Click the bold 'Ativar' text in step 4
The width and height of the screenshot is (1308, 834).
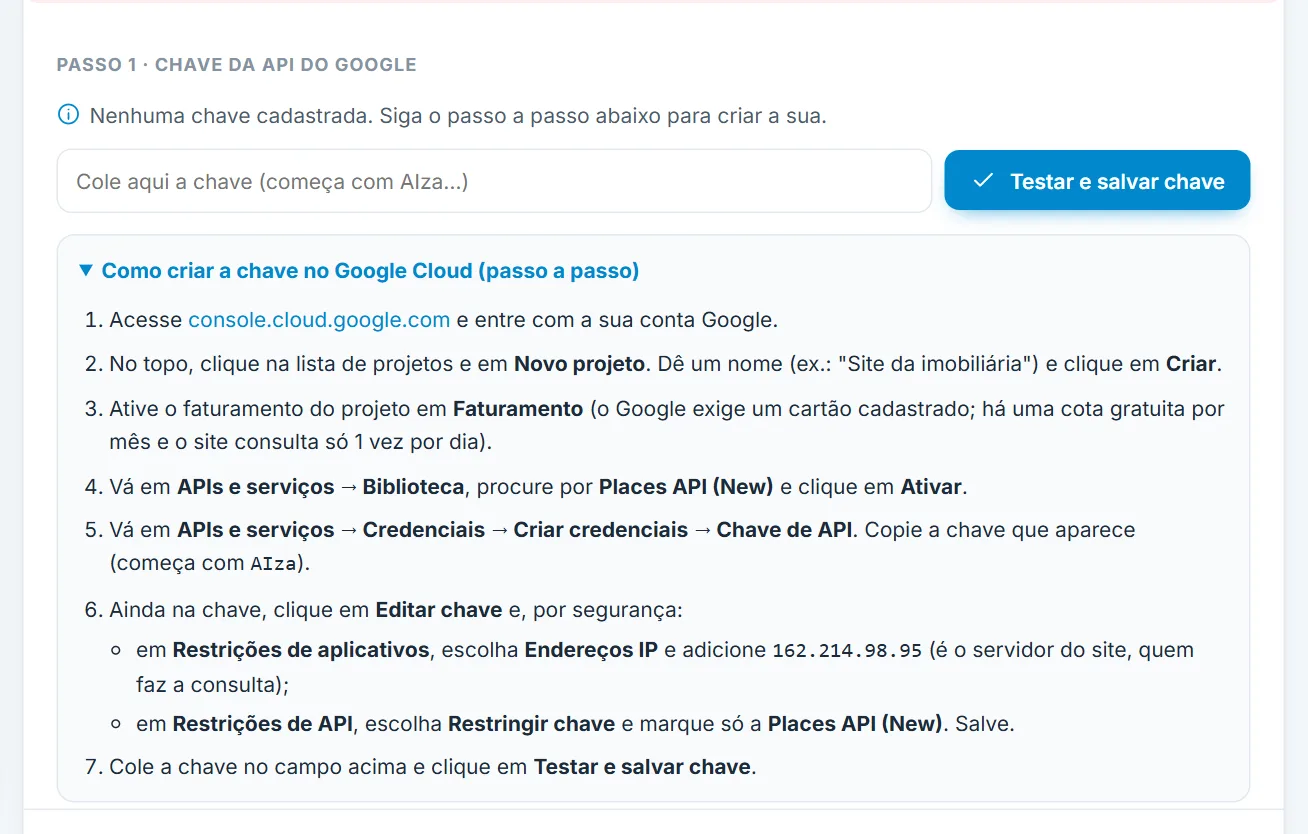931,487
